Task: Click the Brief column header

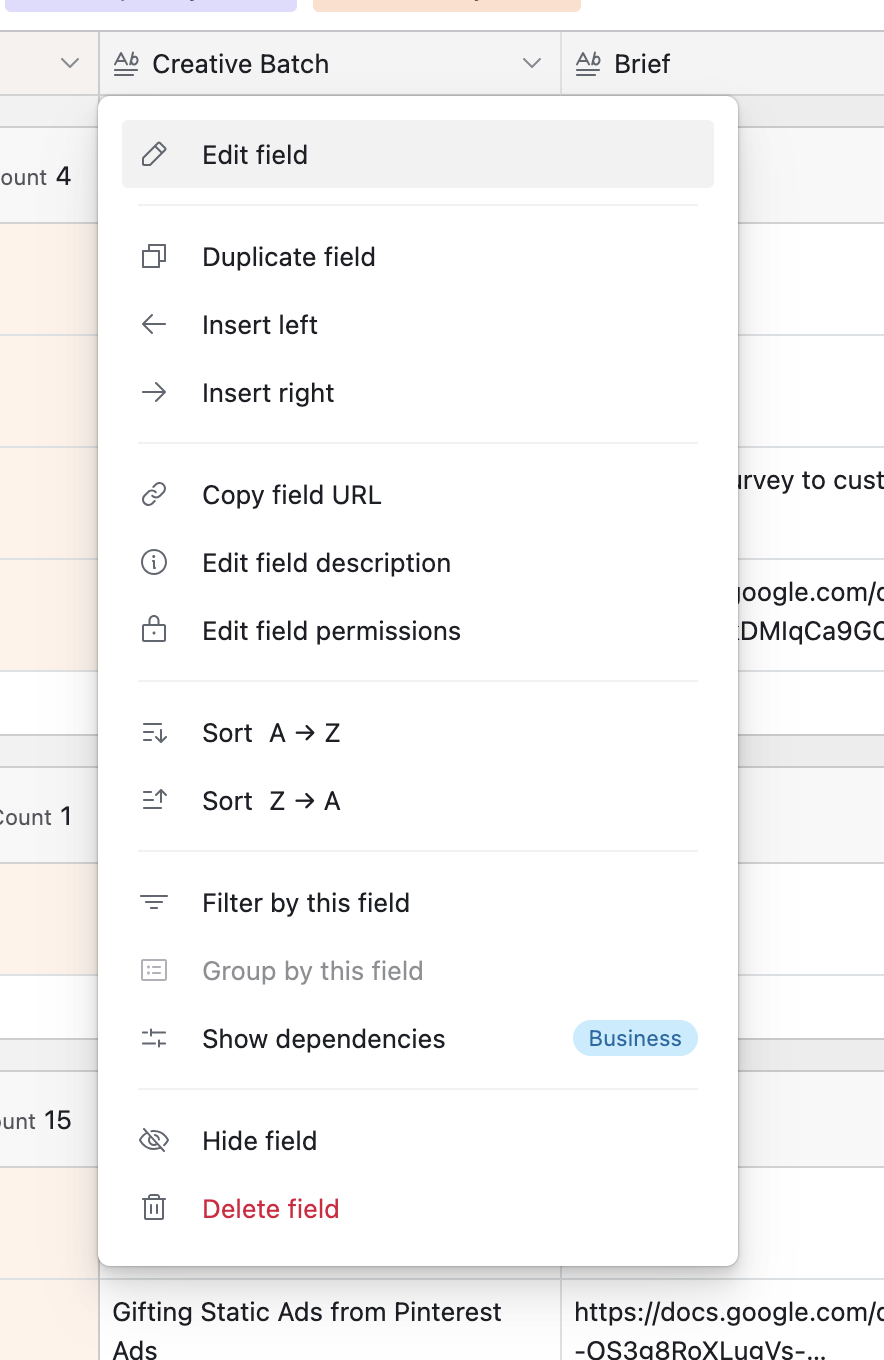Action: pyautogui.click(x=642, y=64)
